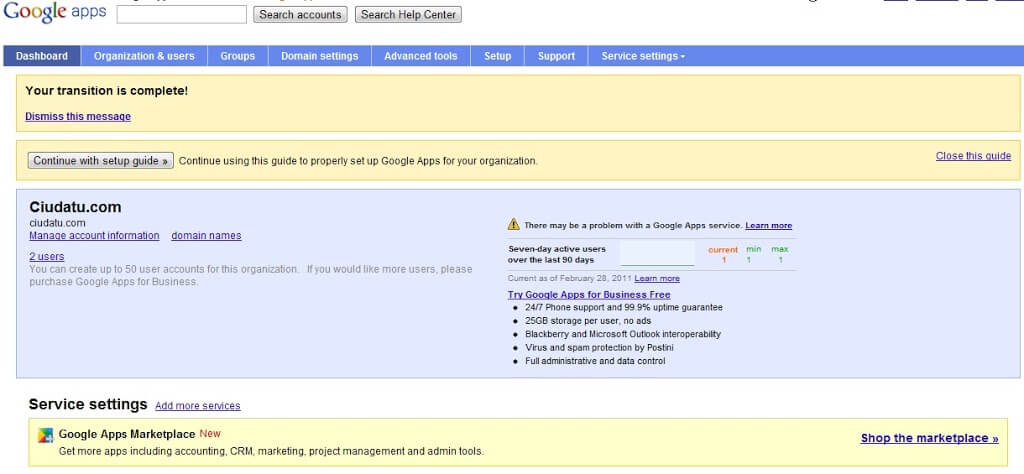
Task: Open Manage account information link
Action: click(x=94, y=236)
